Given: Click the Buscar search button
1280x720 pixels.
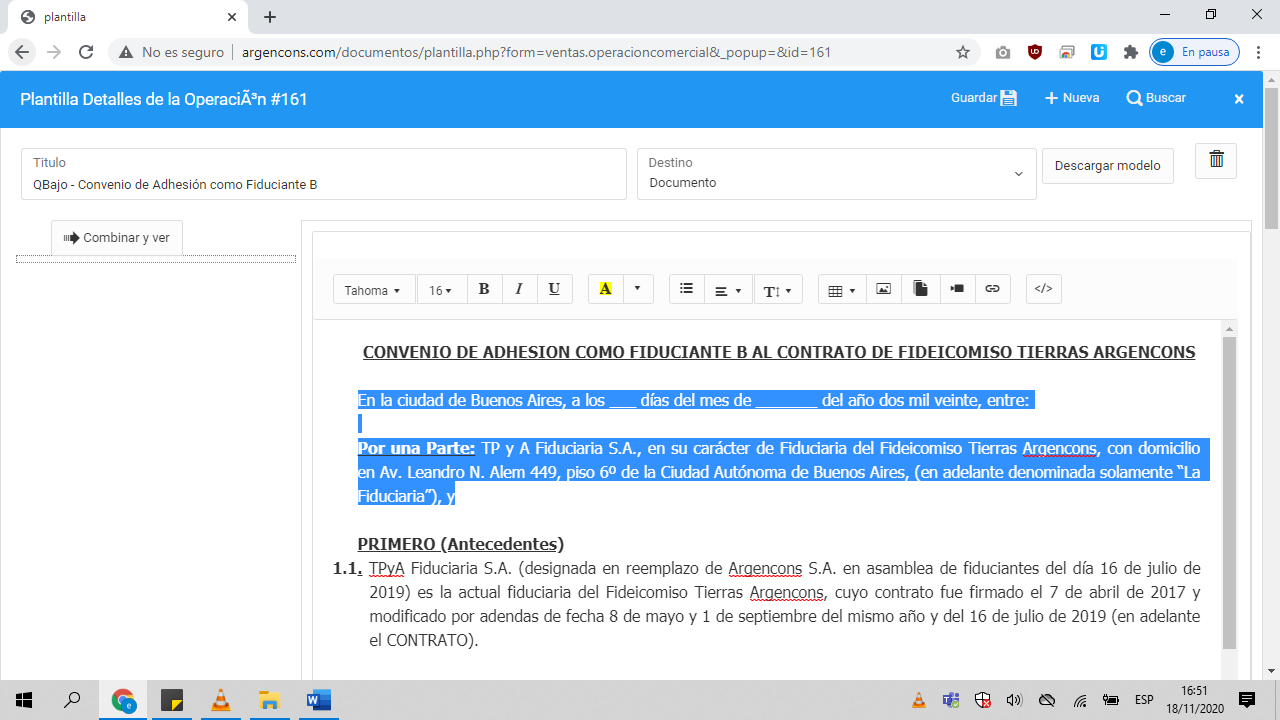Looking at the screenshot, I should [x=1156, y=98].
